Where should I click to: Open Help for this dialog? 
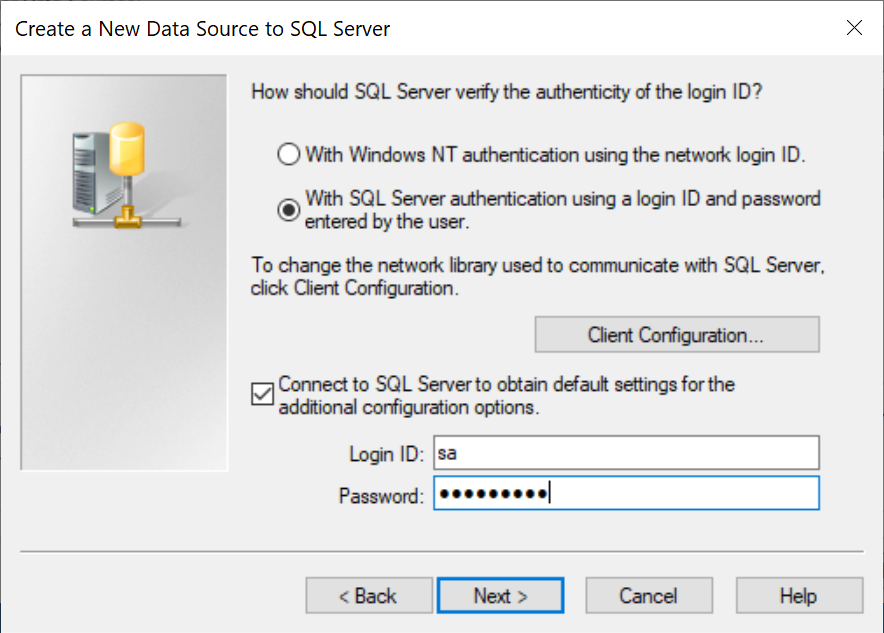(x=798, y=596)
